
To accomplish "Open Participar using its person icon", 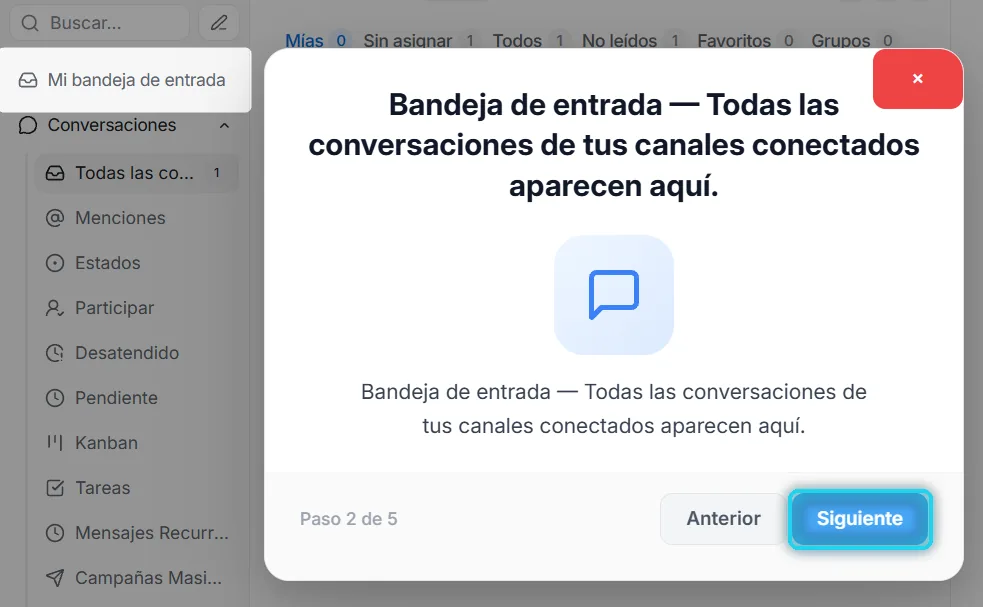I will [x=55, y=309].
